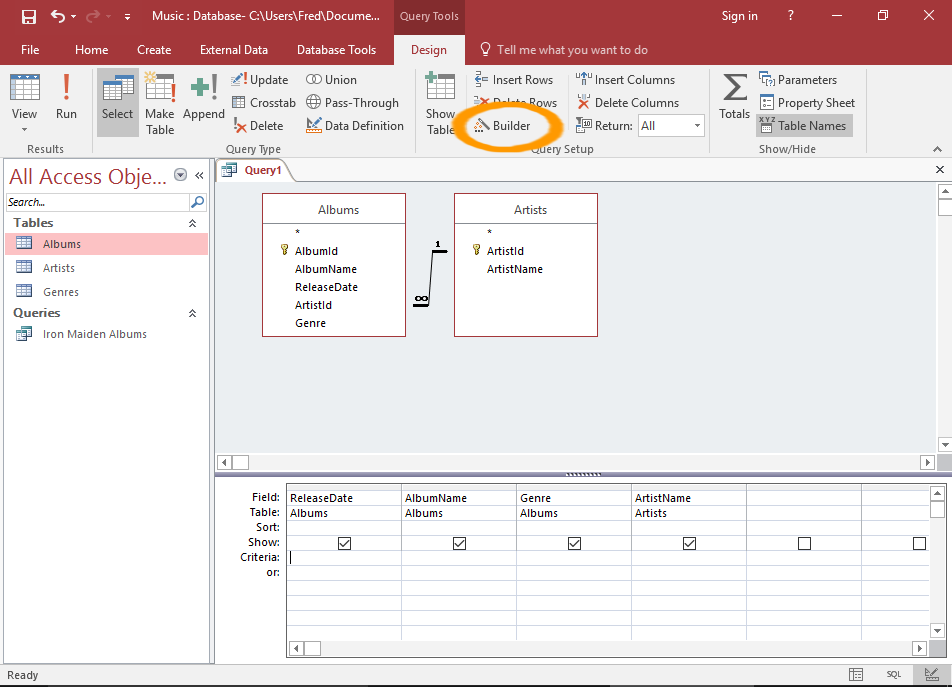Click Sign in
The height and width of the screenshot is (687, 952).
point(739,16)
